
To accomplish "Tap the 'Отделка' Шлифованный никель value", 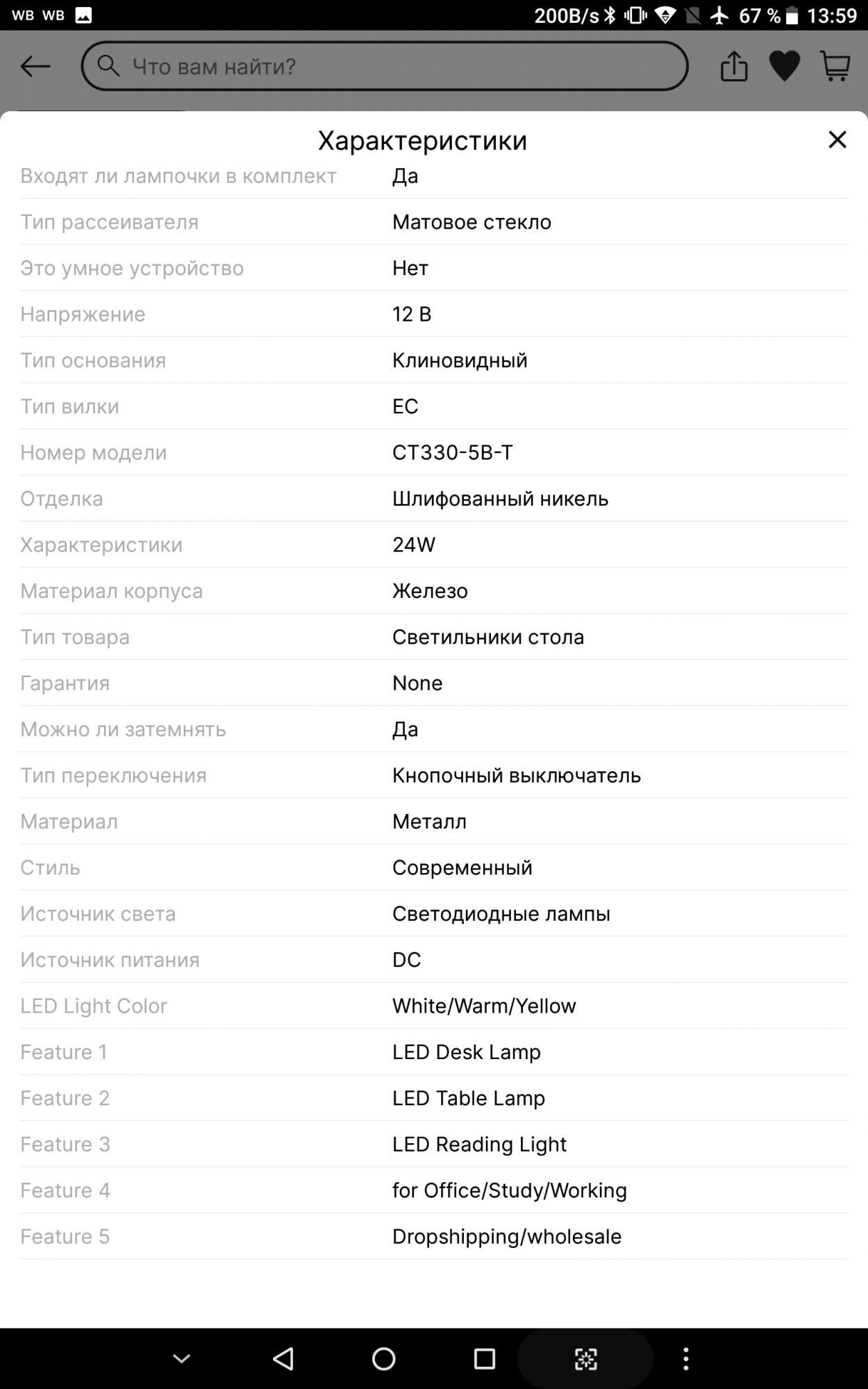I will (500, 499).
